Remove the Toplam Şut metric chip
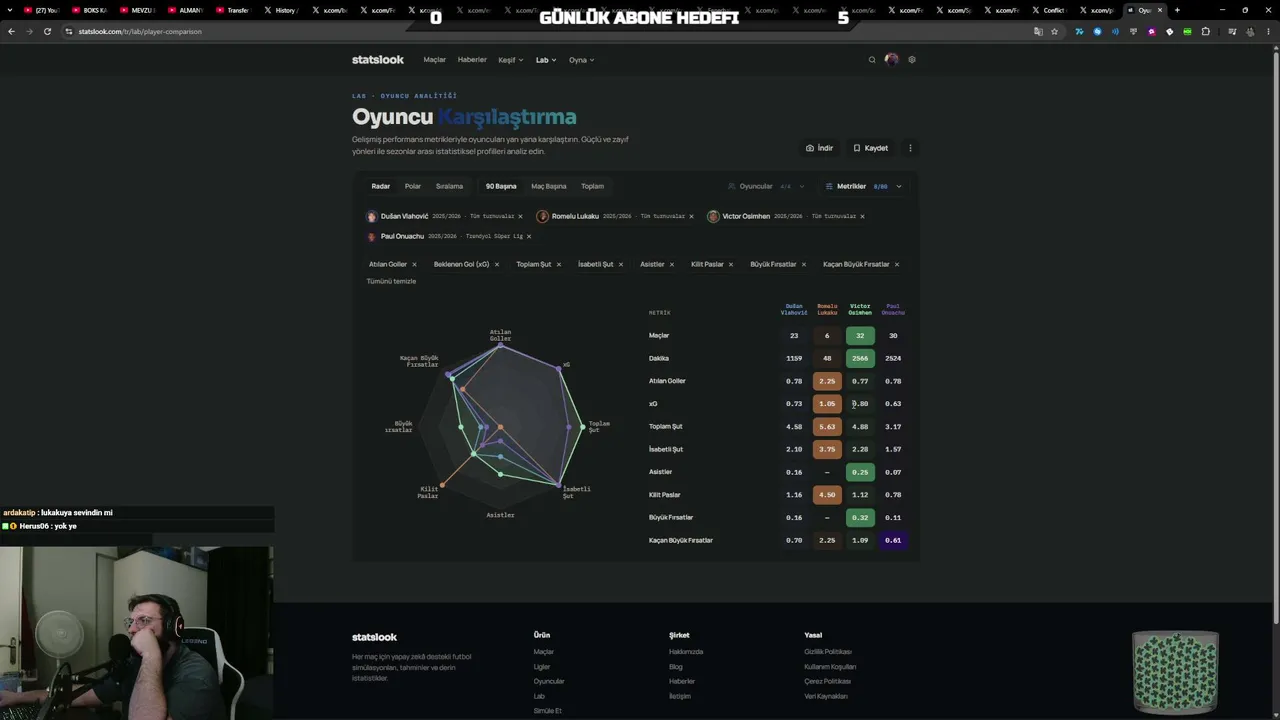The image size is (1280, 720). 558,264
